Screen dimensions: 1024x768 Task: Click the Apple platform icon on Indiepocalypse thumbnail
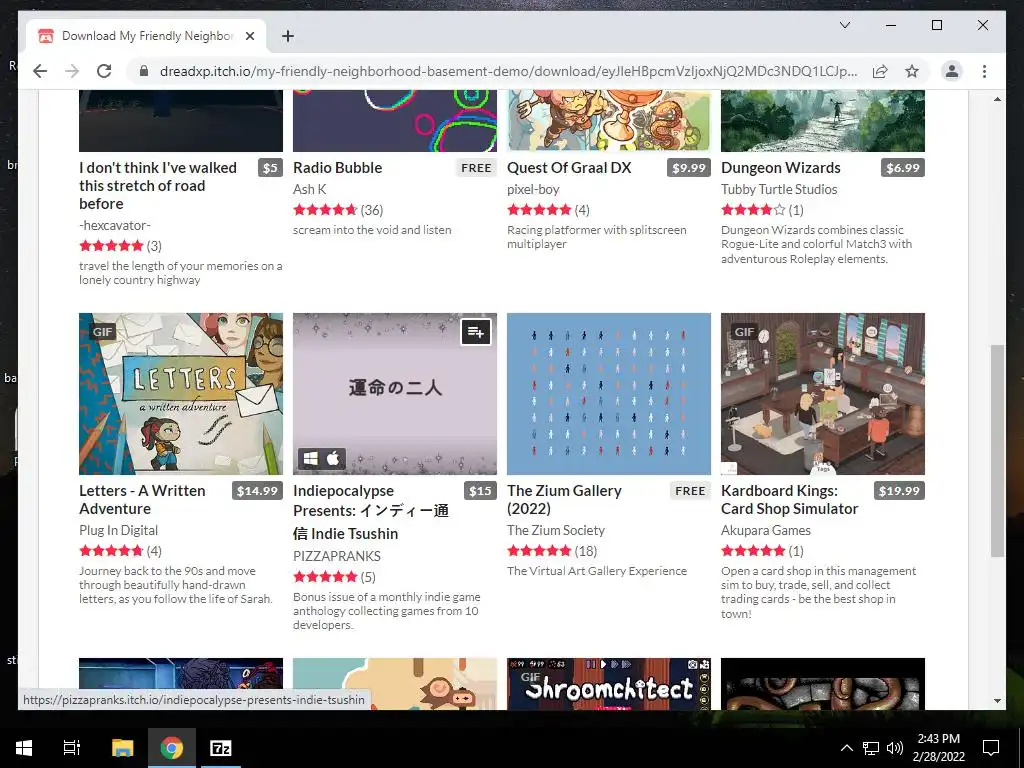point(333,458)
